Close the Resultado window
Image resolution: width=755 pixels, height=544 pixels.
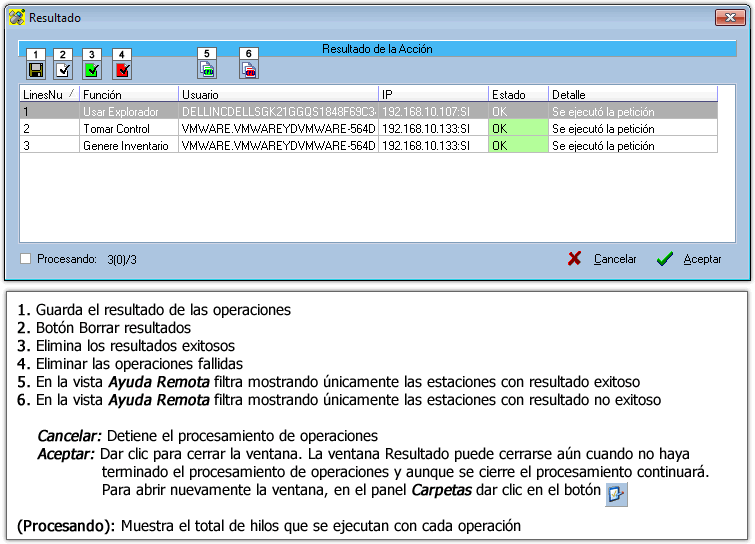pos(730,18)
